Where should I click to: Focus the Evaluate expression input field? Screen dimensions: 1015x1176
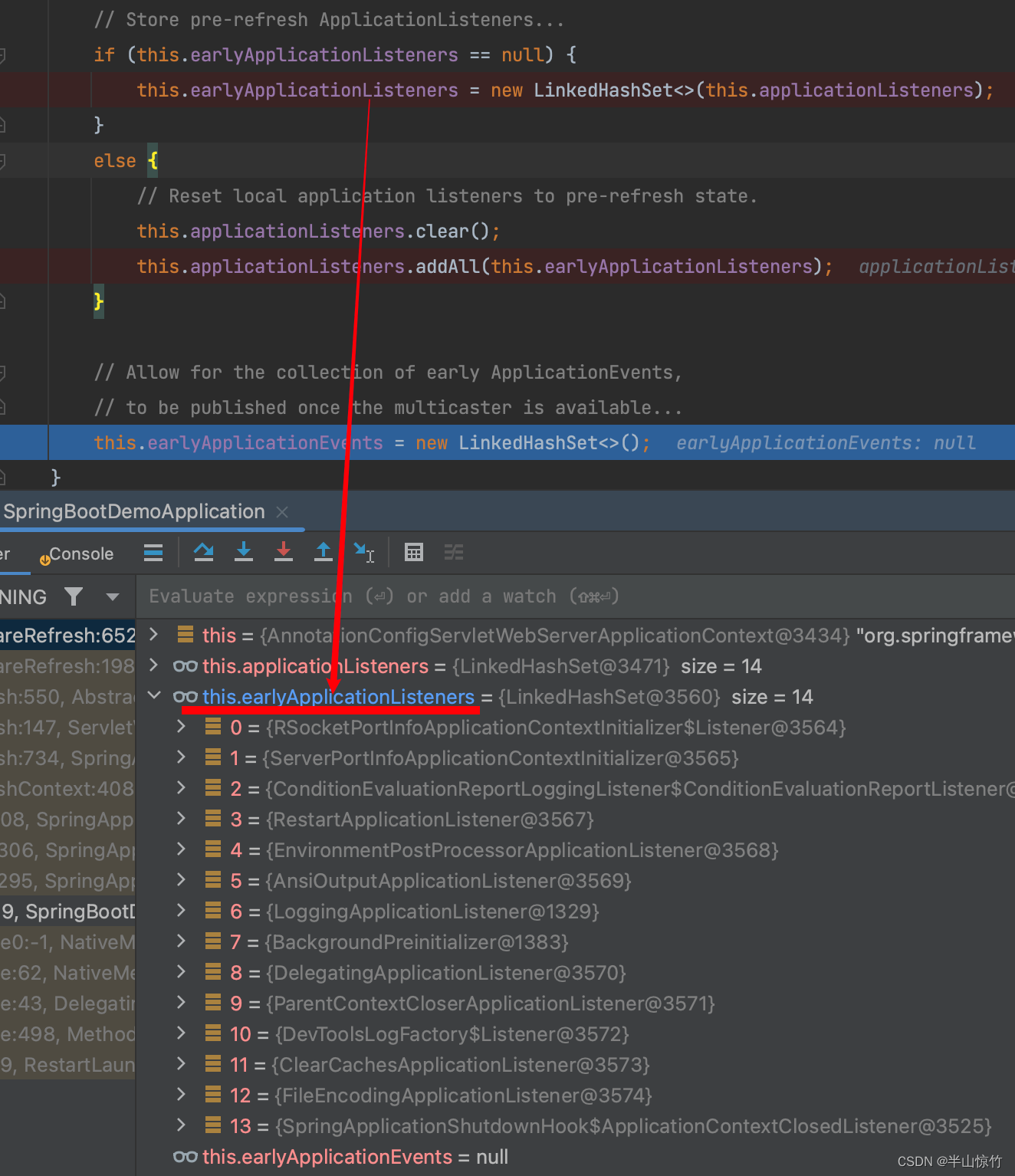tap(575, 596)
